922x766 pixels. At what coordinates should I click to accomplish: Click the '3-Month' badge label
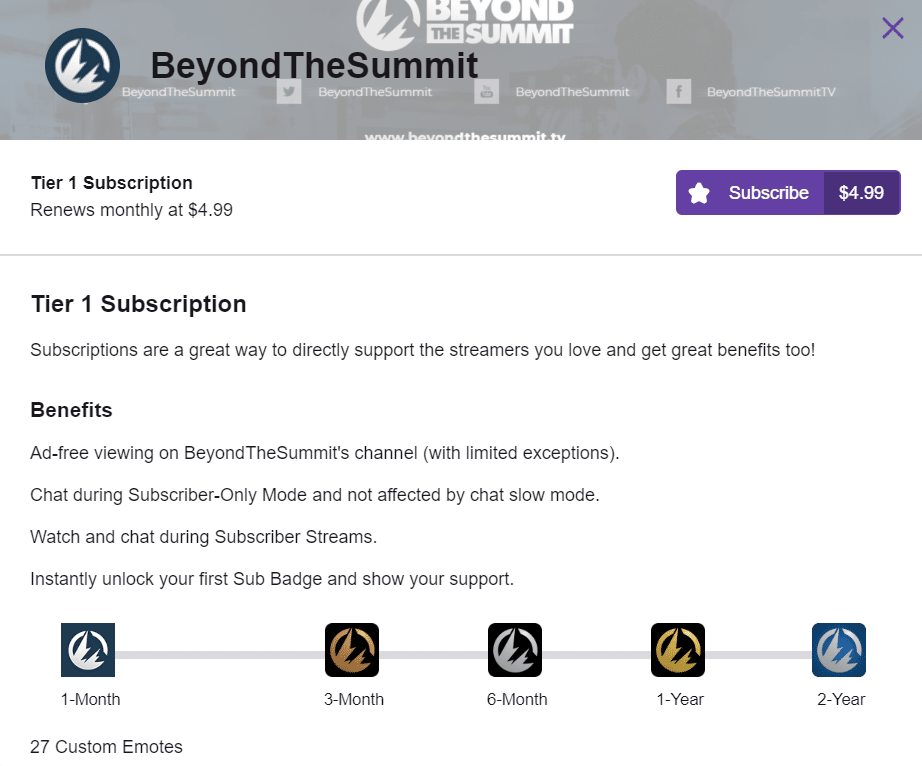[x=354, y=699]
